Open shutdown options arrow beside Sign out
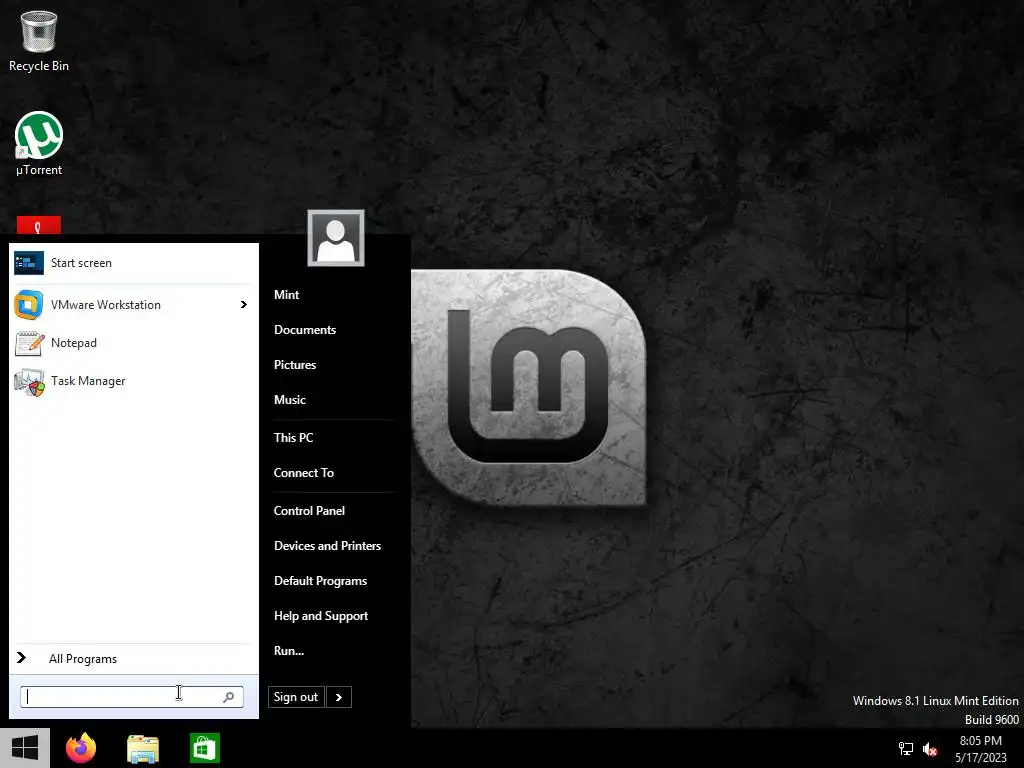 point(339,697)
